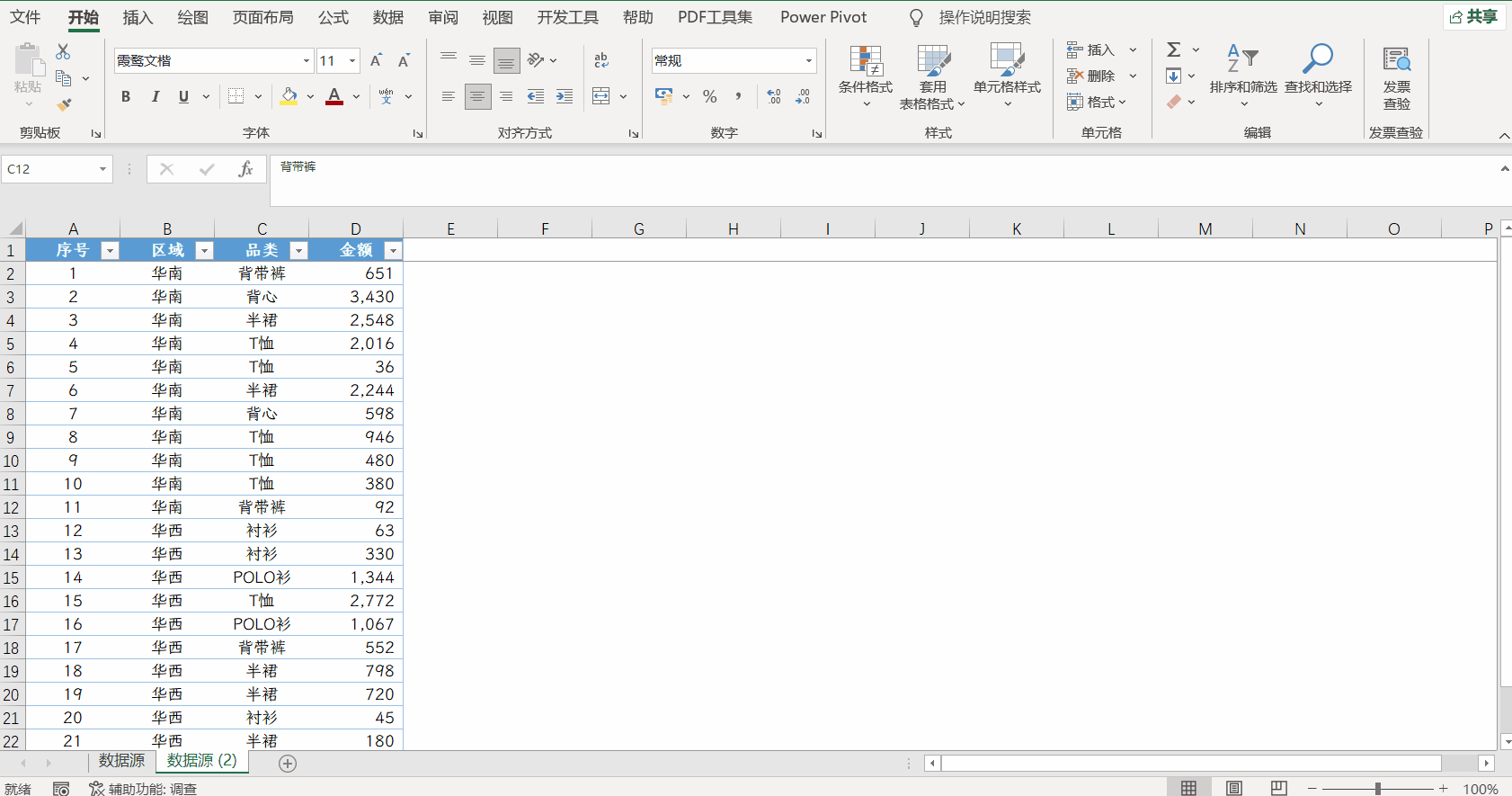
Task: Cut the selection with the scissors icon
Action: 63,51
